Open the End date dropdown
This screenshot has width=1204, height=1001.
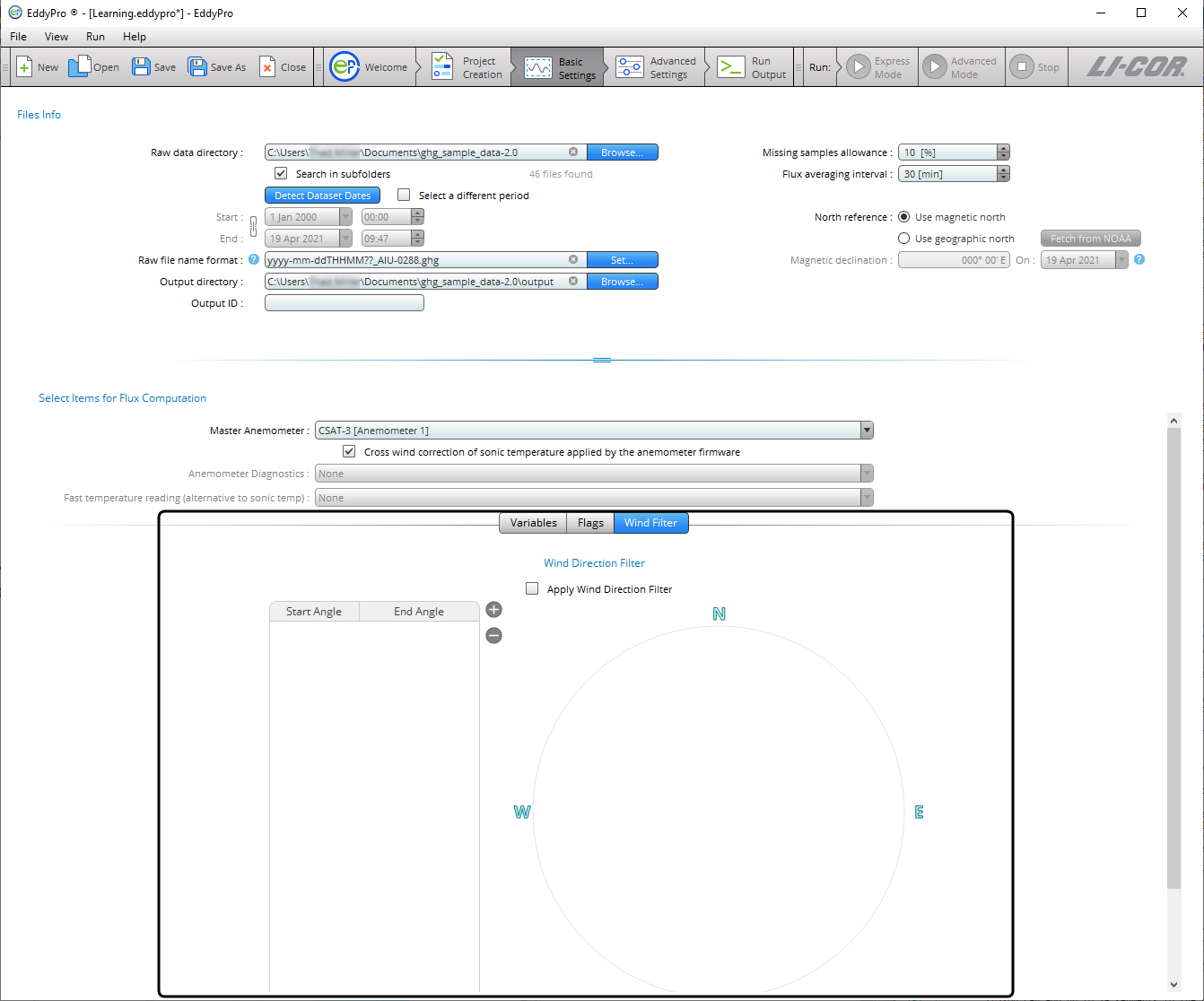tap(345, 239)
